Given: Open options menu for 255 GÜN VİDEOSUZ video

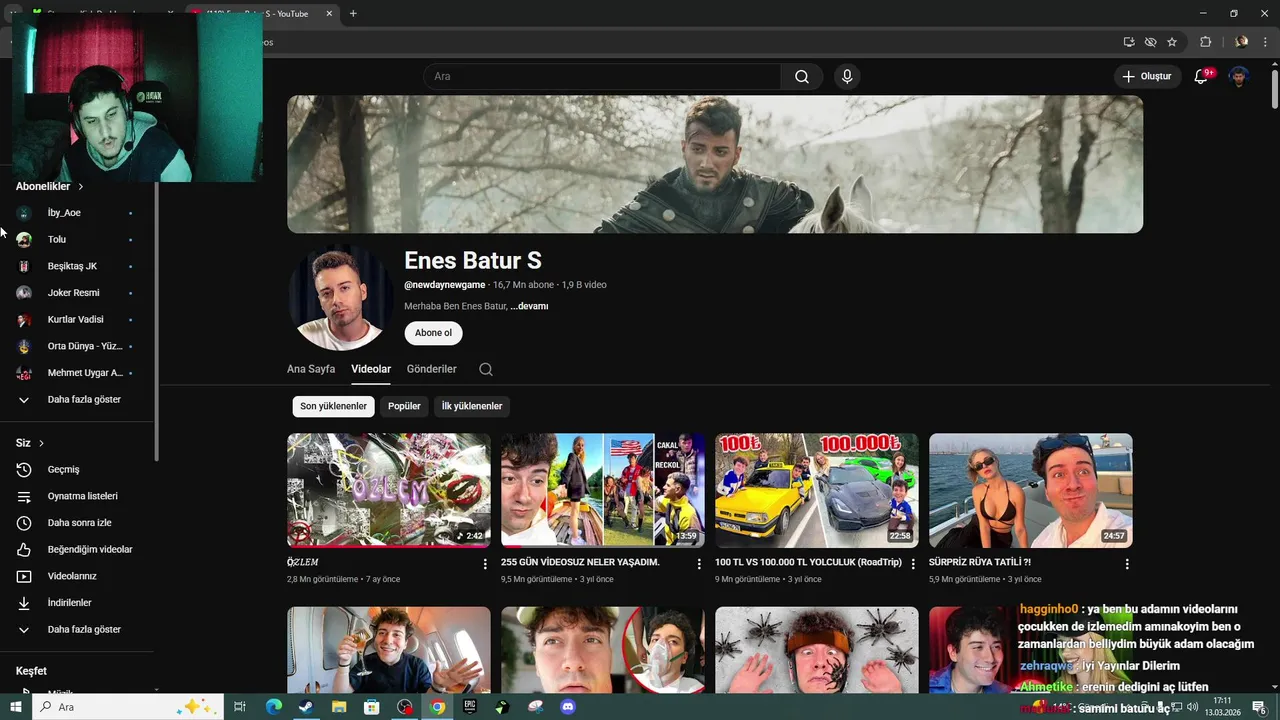Looking at the screenshot, I should pos(699,564).
